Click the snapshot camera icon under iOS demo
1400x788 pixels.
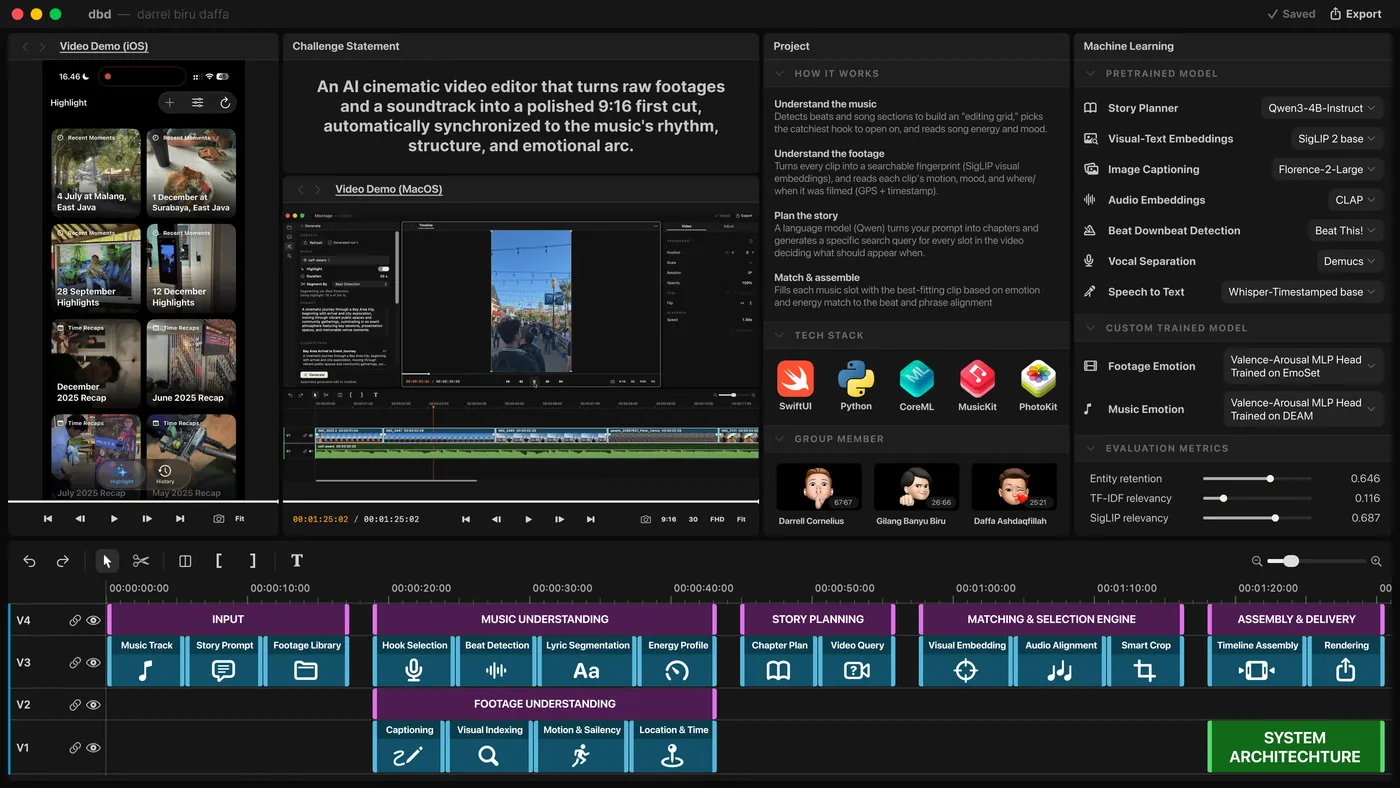pyautogui.click(x=219, y=519)
